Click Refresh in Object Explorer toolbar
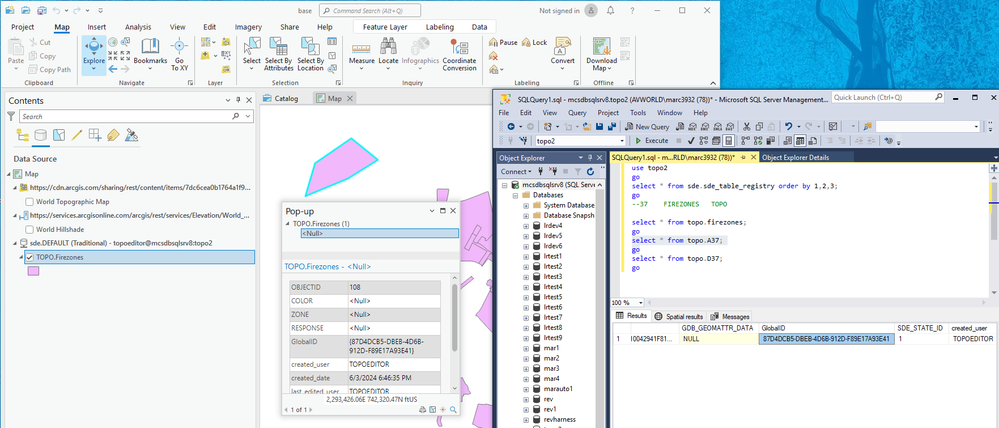 [x=590, y=171]
